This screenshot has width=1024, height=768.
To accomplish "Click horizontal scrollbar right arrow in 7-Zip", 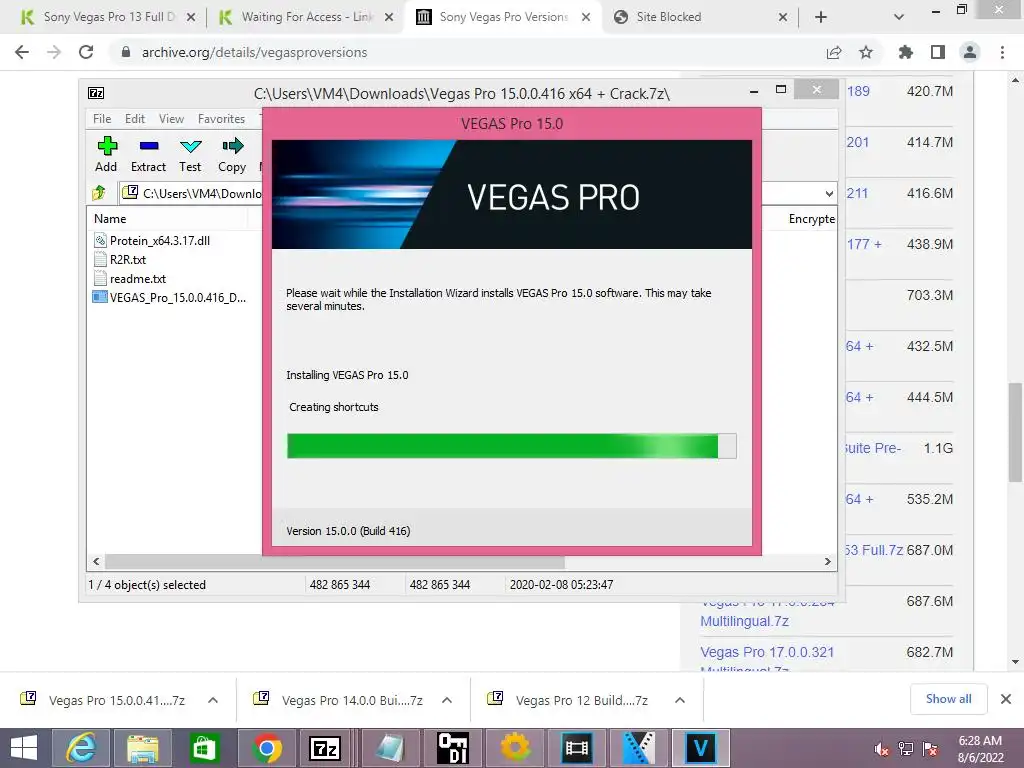I will click(x=827, y=561).
